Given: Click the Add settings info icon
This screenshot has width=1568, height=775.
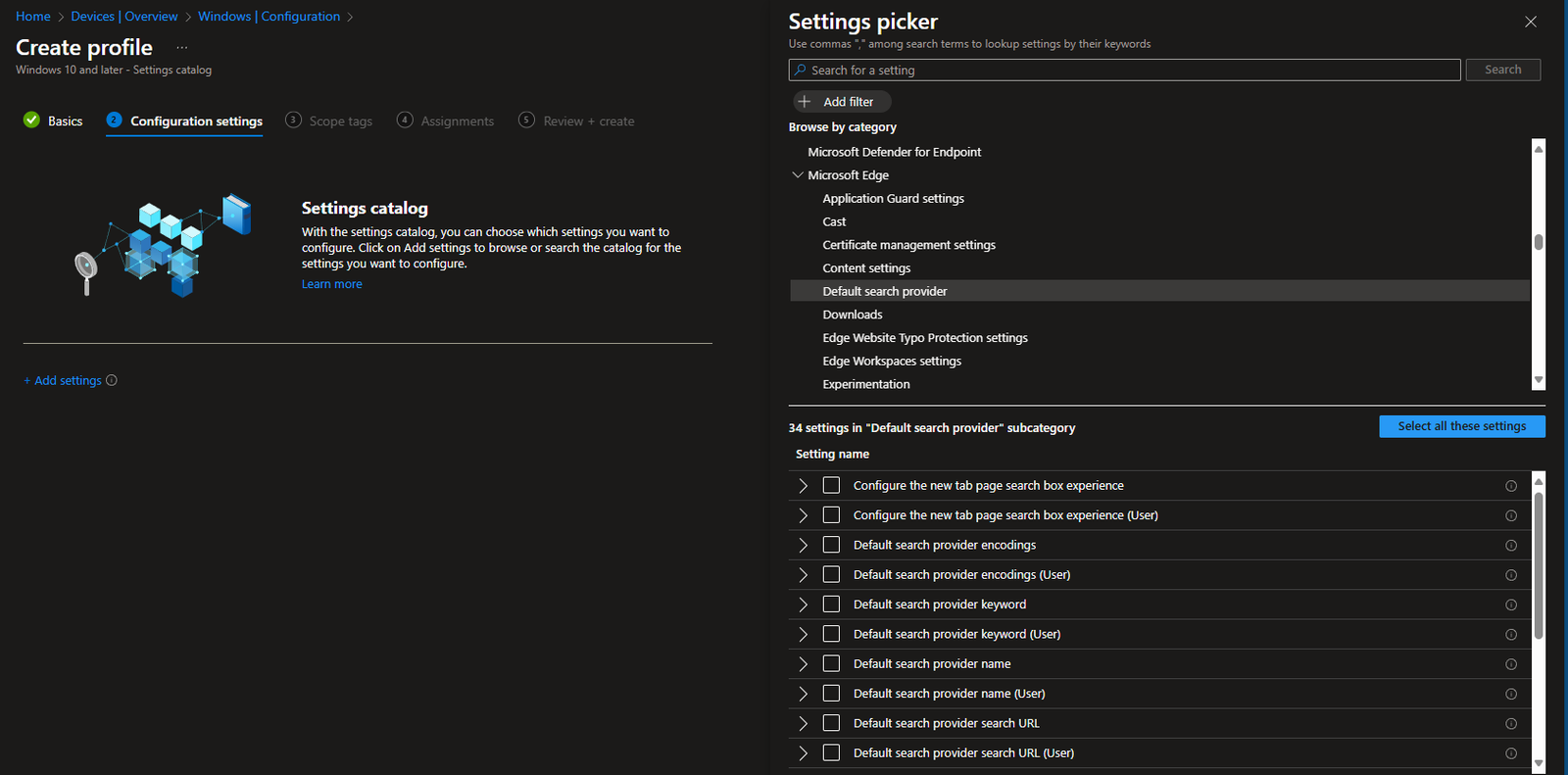Looking at the screenshot, I should coord(112,380).
